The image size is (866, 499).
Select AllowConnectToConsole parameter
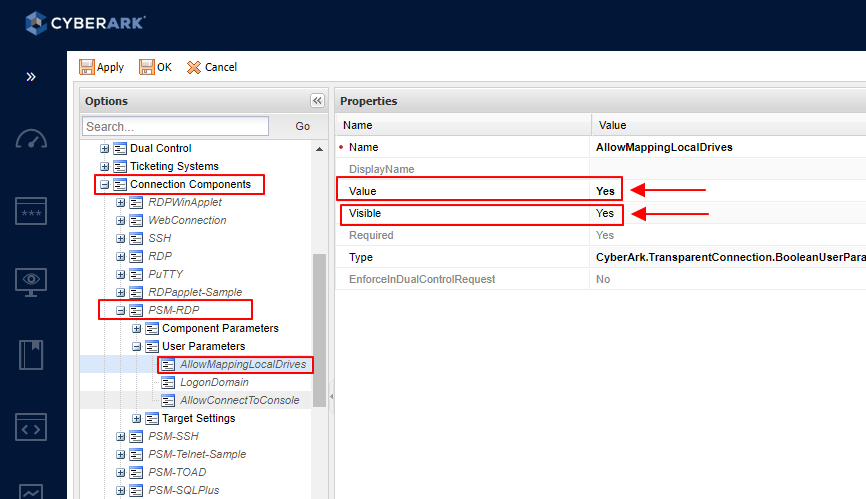pos(240,400)
